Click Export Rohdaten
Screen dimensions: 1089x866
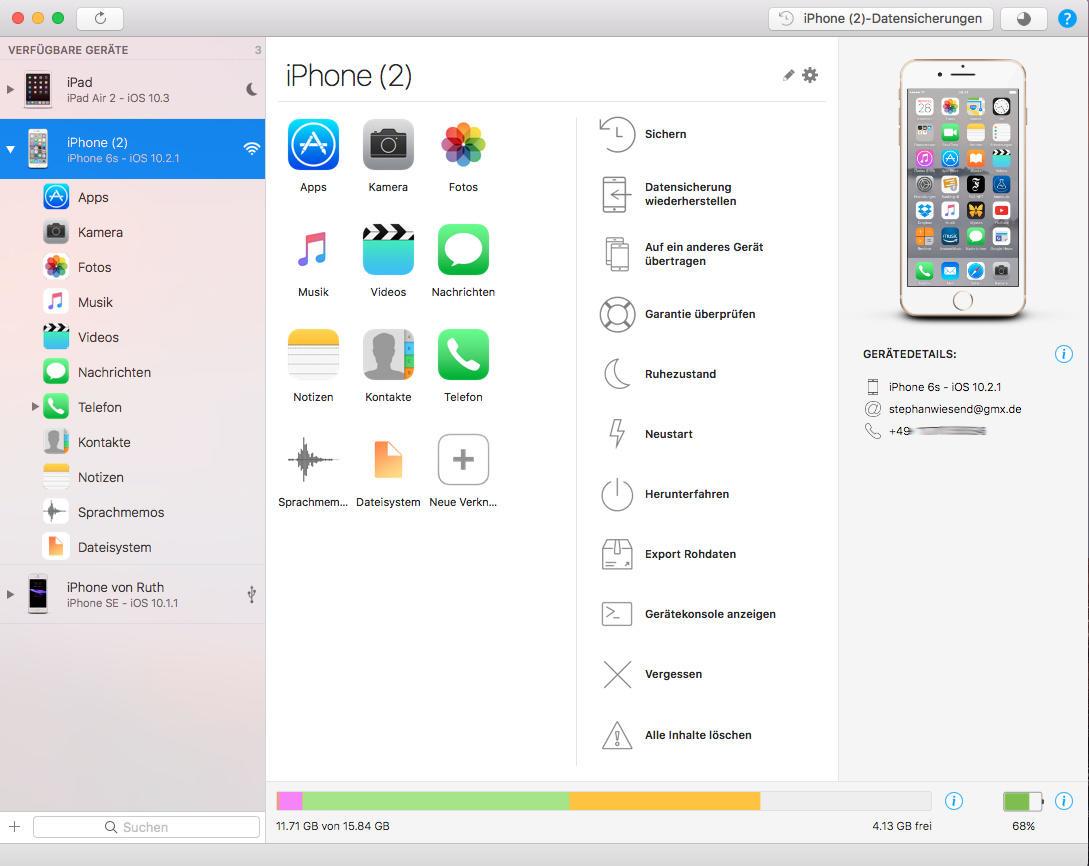(668, 554)
